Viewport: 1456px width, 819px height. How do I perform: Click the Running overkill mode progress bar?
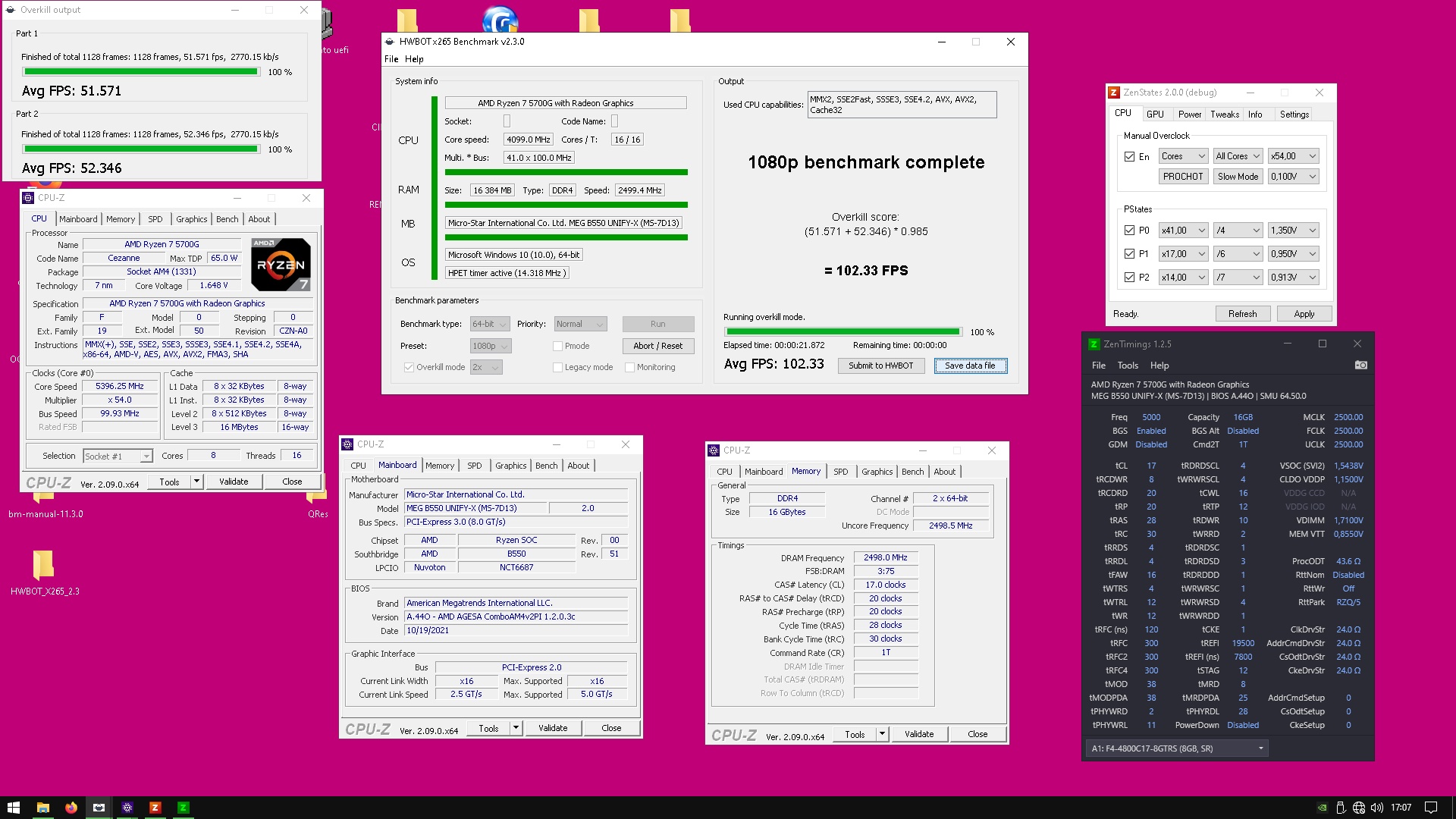(x=843, y=331)
